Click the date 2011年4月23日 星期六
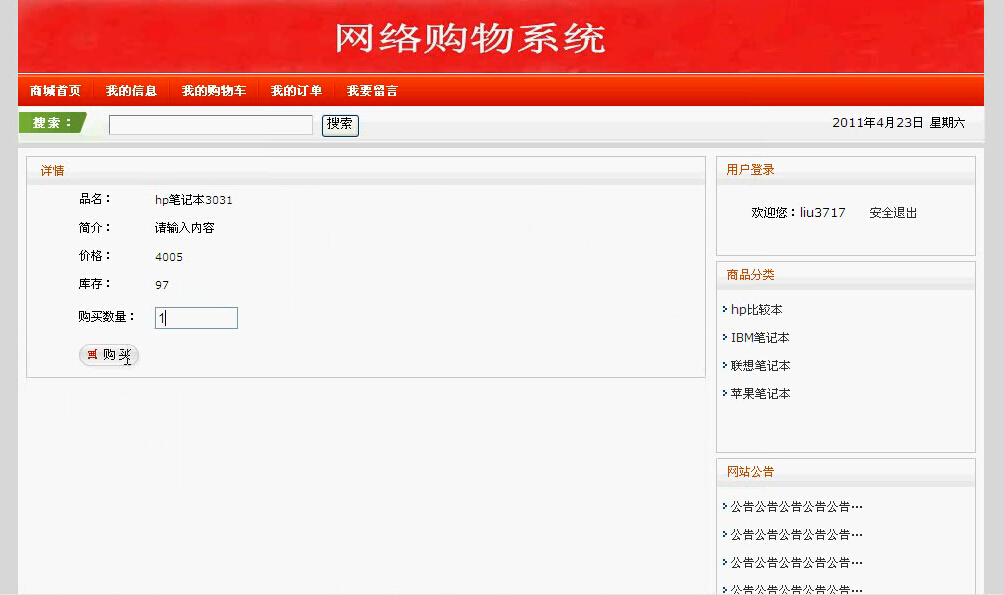Viewport: 1004px width, 595px height. pos(898,122)
